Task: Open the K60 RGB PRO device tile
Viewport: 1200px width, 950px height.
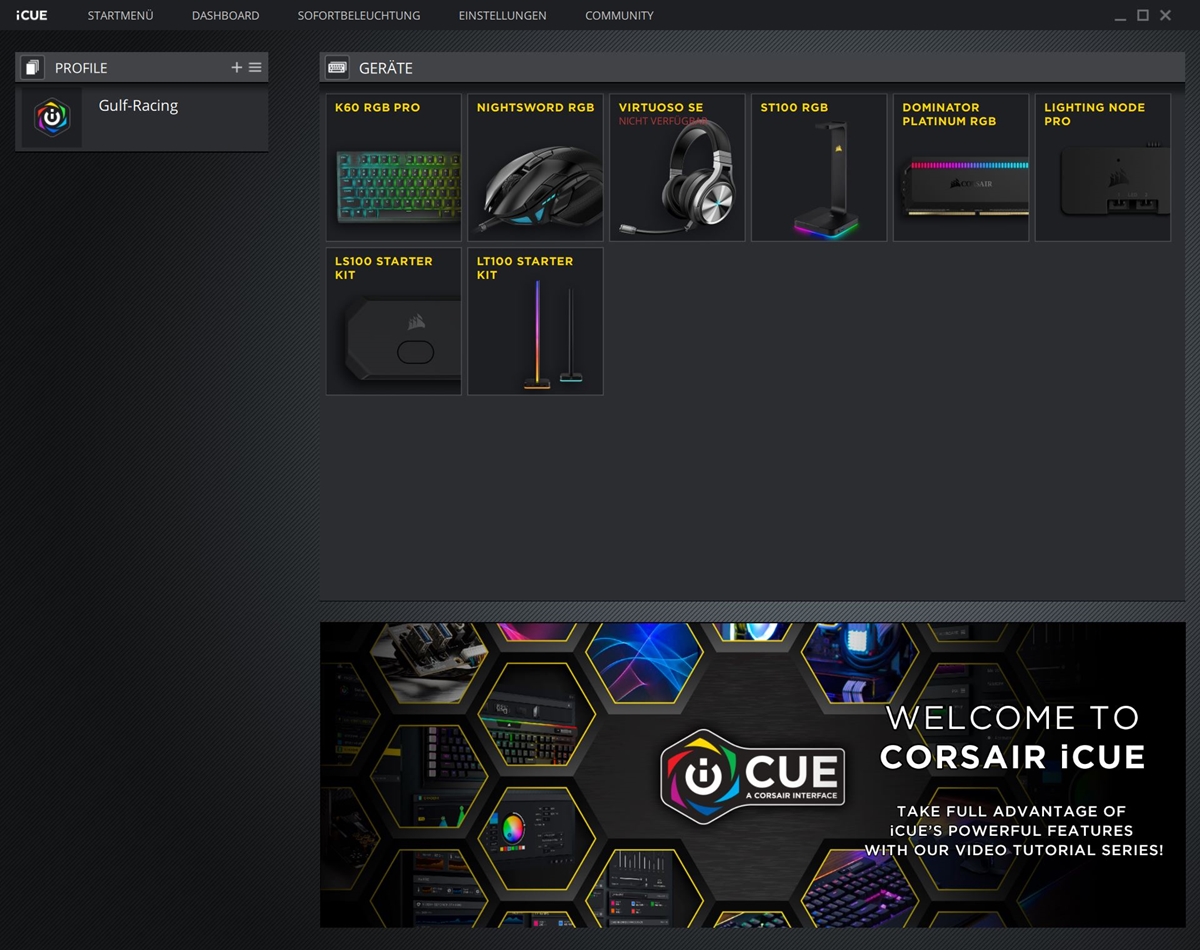Action: coord(394,168)
